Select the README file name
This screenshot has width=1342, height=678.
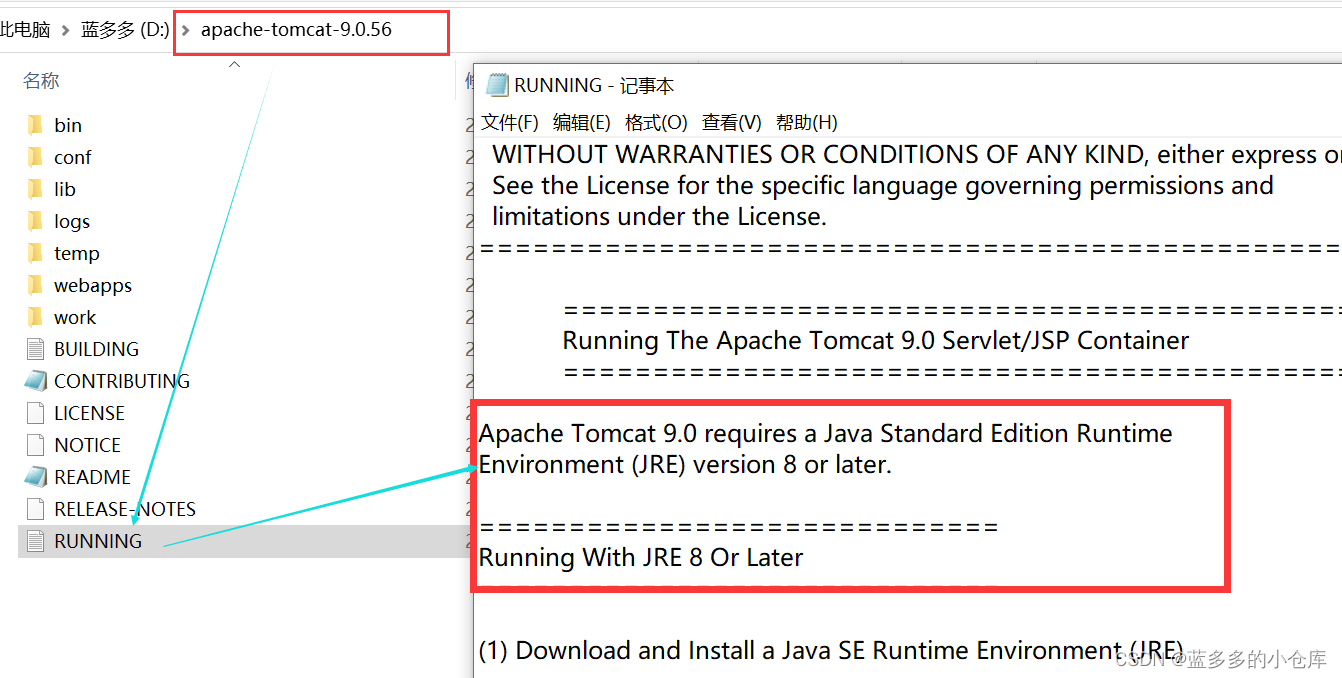tap(92, 477)
